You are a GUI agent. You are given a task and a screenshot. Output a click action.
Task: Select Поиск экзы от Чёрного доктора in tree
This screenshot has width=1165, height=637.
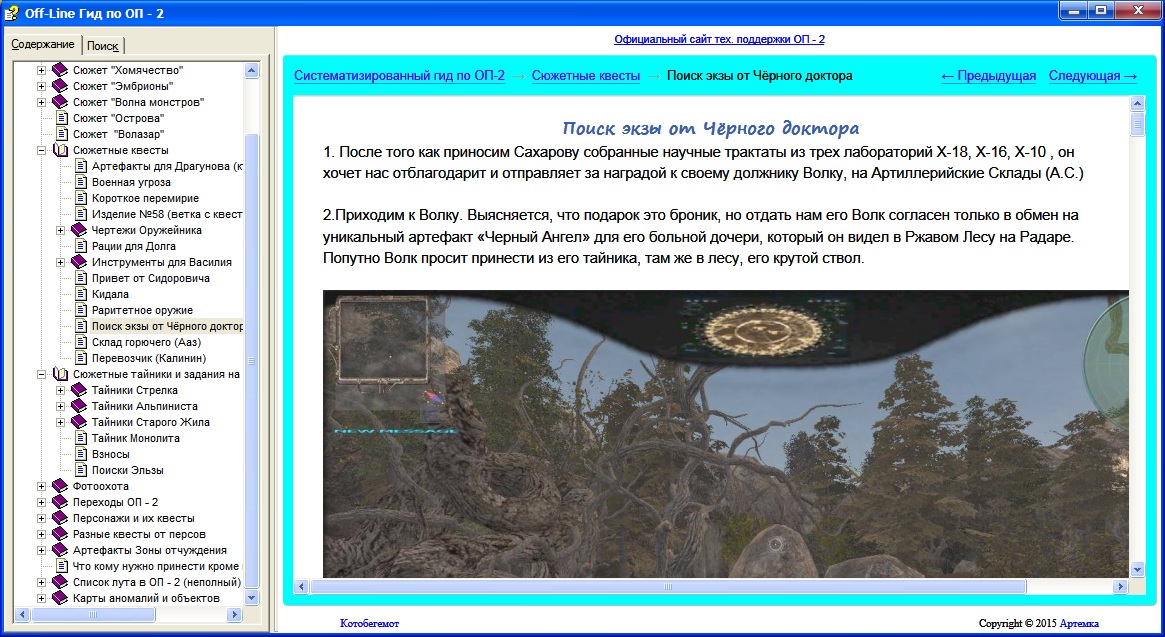[x=167, y=326]
